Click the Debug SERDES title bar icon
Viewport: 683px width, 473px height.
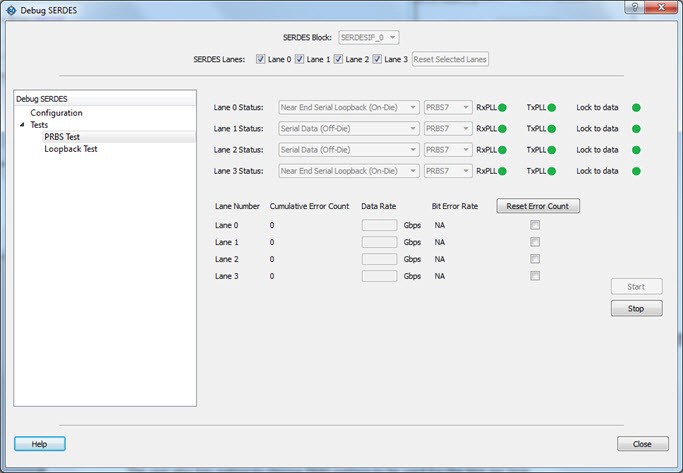click(11, 8)
